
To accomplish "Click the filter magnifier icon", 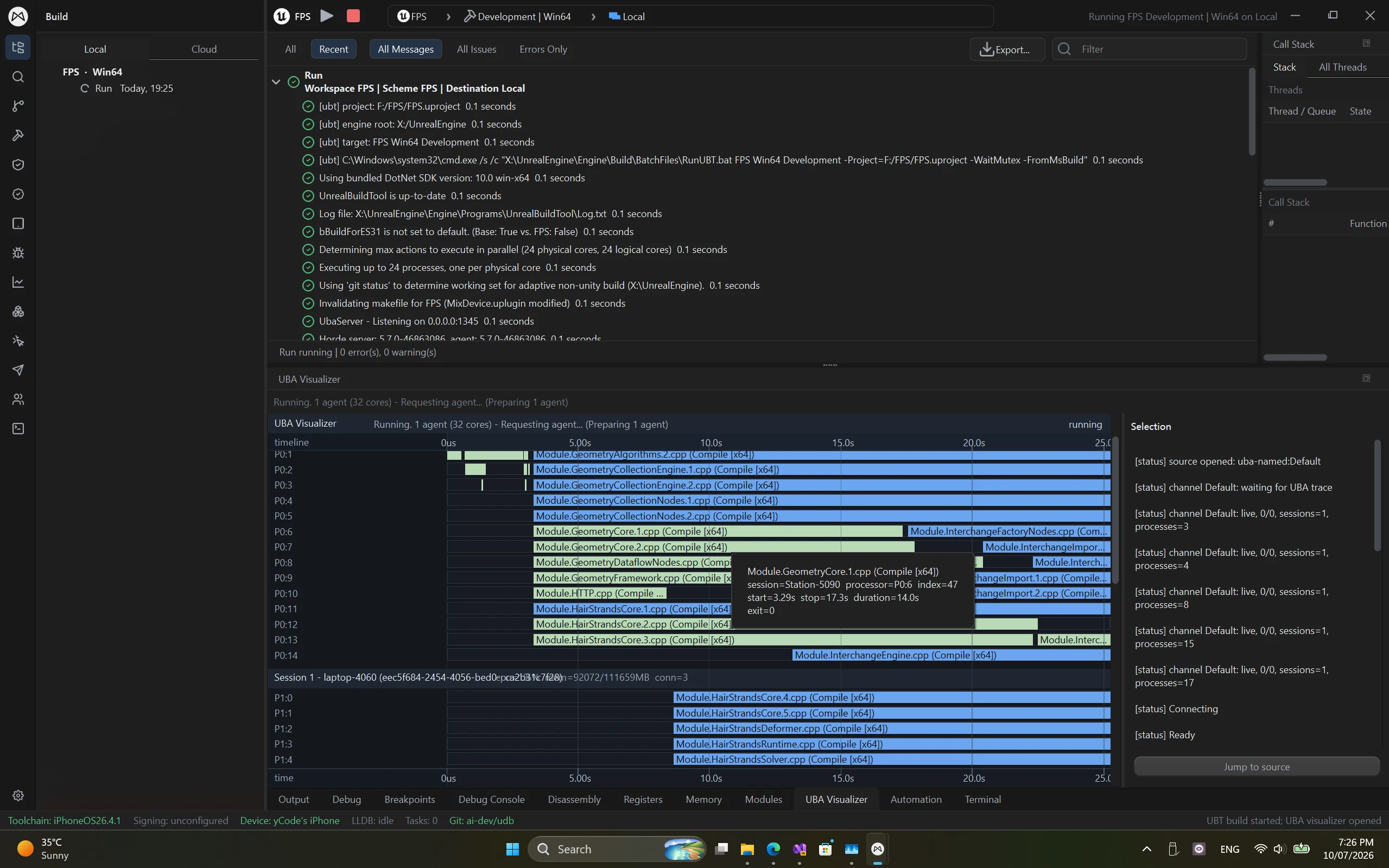I will click(1064, 49).
